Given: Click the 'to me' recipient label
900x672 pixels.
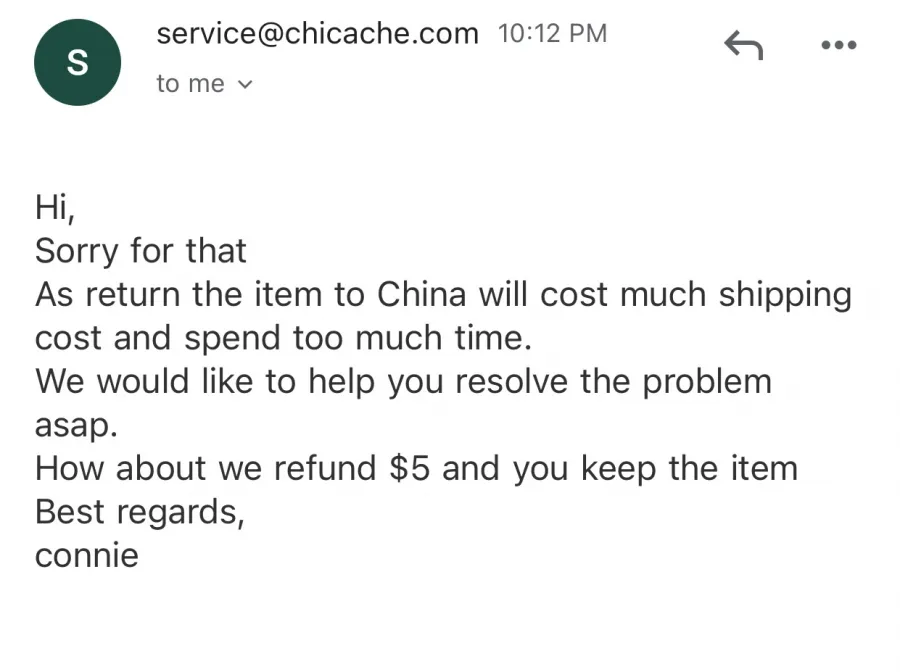Looking at the screenshot, I should click(190, 84).
